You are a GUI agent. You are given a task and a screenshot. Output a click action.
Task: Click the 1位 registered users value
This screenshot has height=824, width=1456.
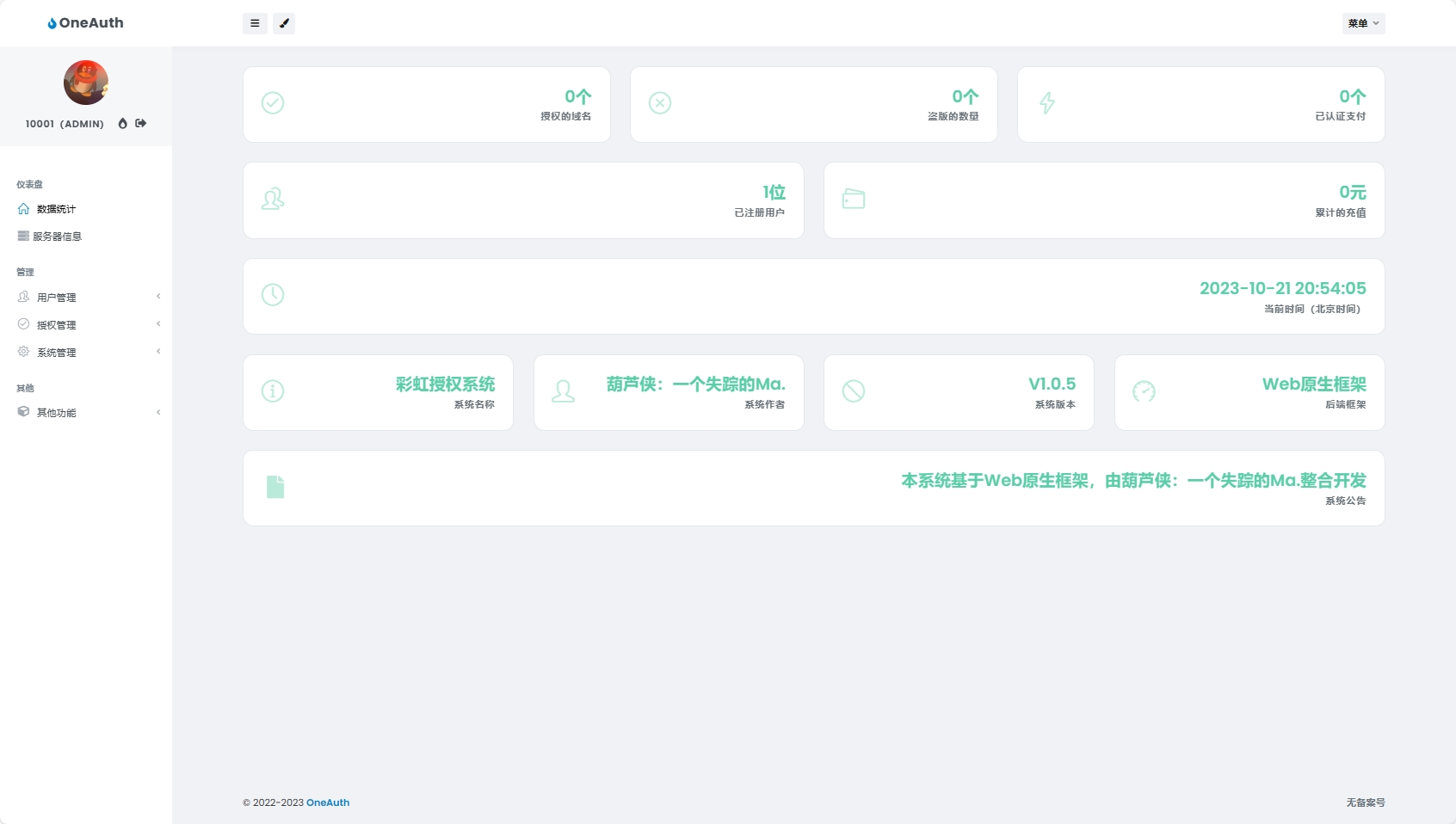(x=774, y=193)
